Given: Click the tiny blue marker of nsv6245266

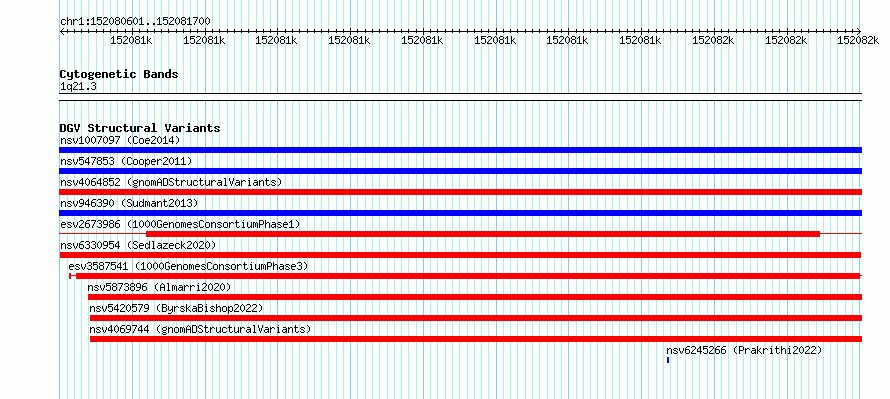Looking at the screenshot, I should [x=668, y=360].
